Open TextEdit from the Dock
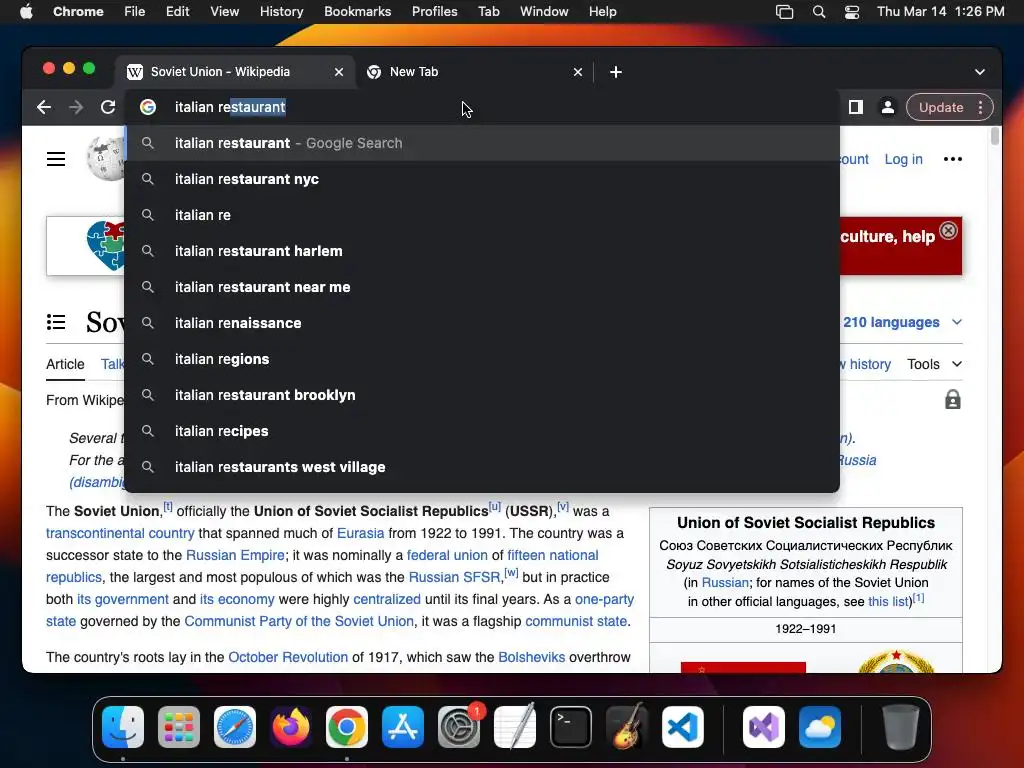The height and width of the screenshot is (768, 1024). point(515,726)
